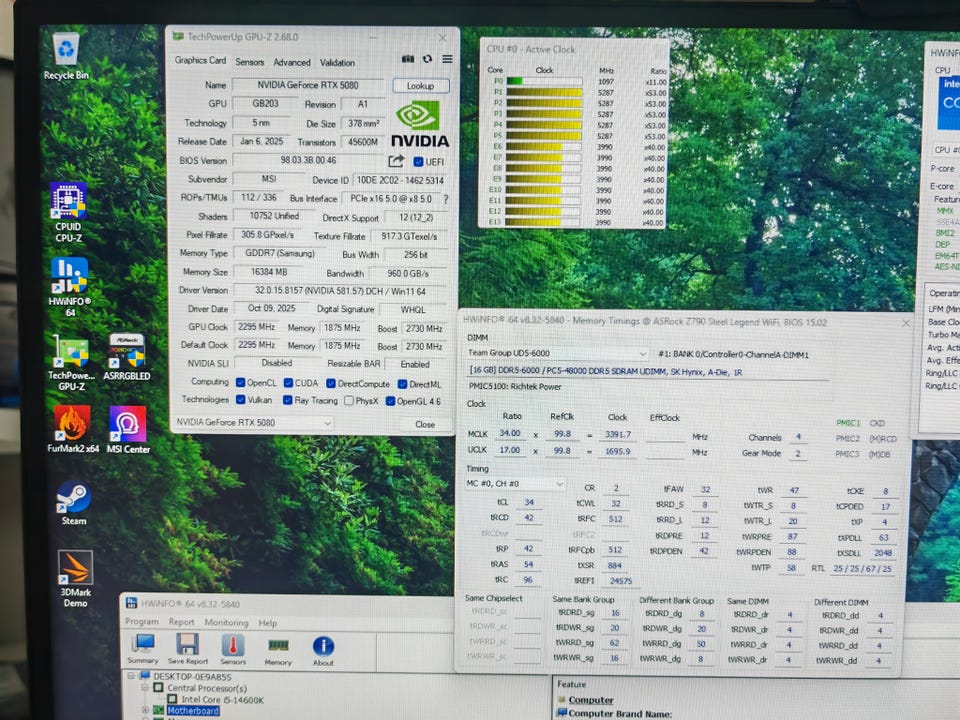Viewport: 960px width, 720px height.
Task: Open GPU-Z hamburger menu icon
Action: [448, 59]
